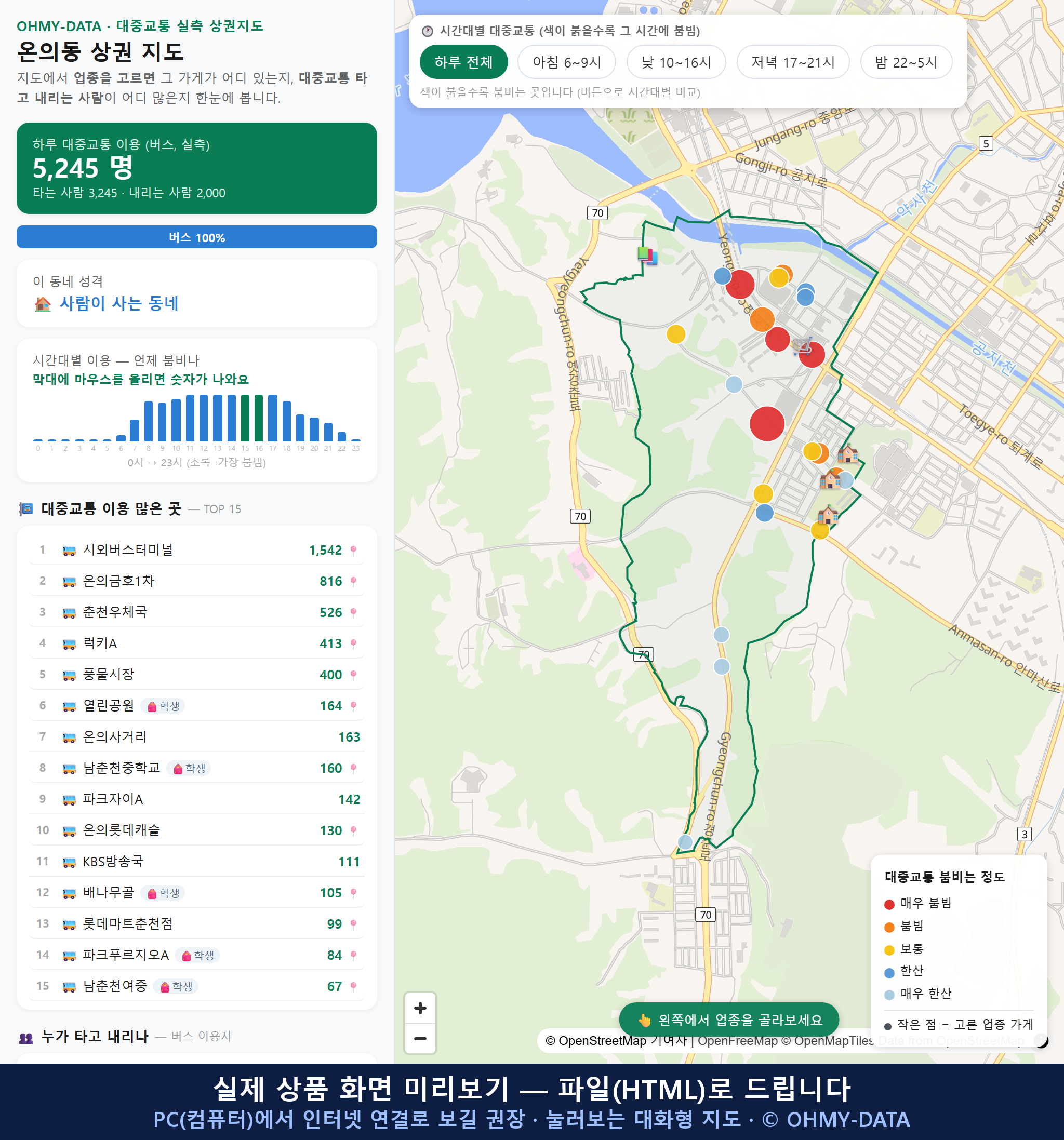
Task: Click the pin icon for 온의롯데캐슬
Action: coord(353,831)
